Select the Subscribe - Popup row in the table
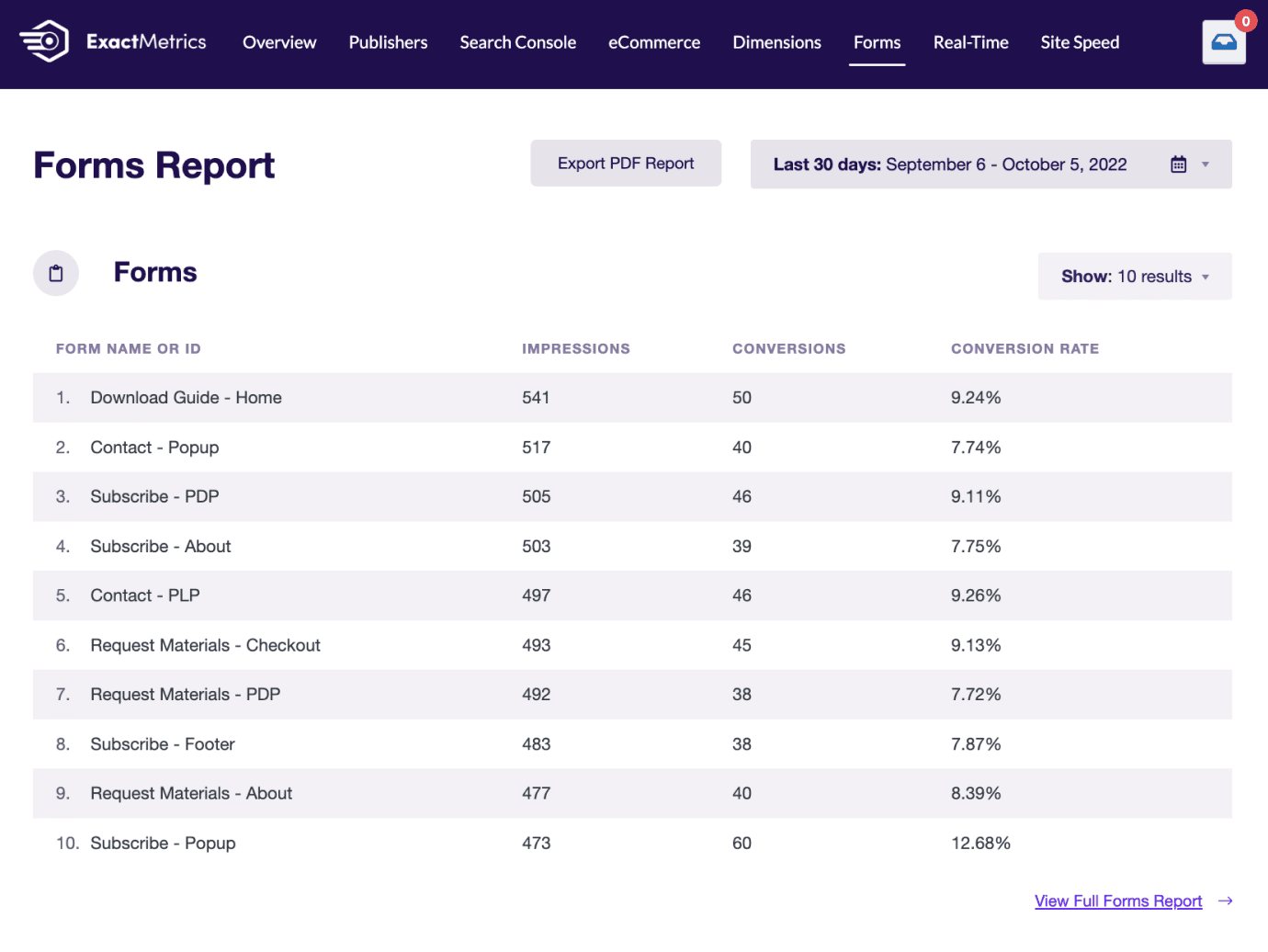This screenshot has width=1268, height=952. pos(163,843)
